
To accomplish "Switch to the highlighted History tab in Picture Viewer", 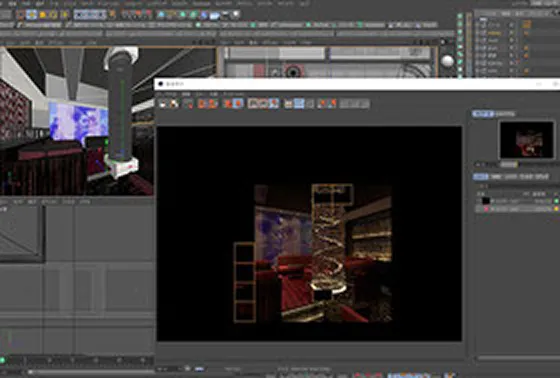I will [481, 177].
